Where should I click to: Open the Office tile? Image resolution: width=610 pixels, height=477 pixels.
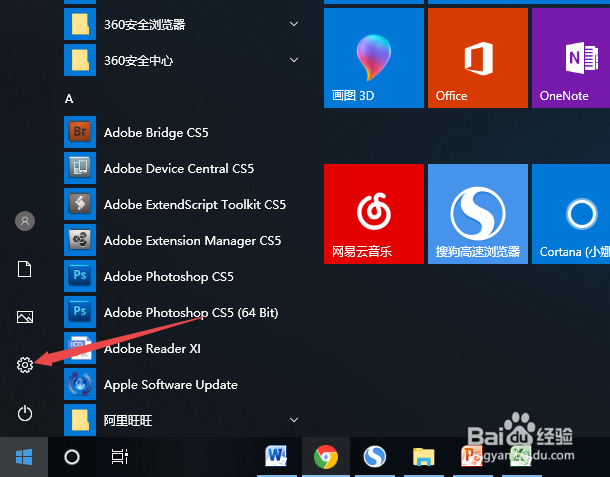[478, 58]
